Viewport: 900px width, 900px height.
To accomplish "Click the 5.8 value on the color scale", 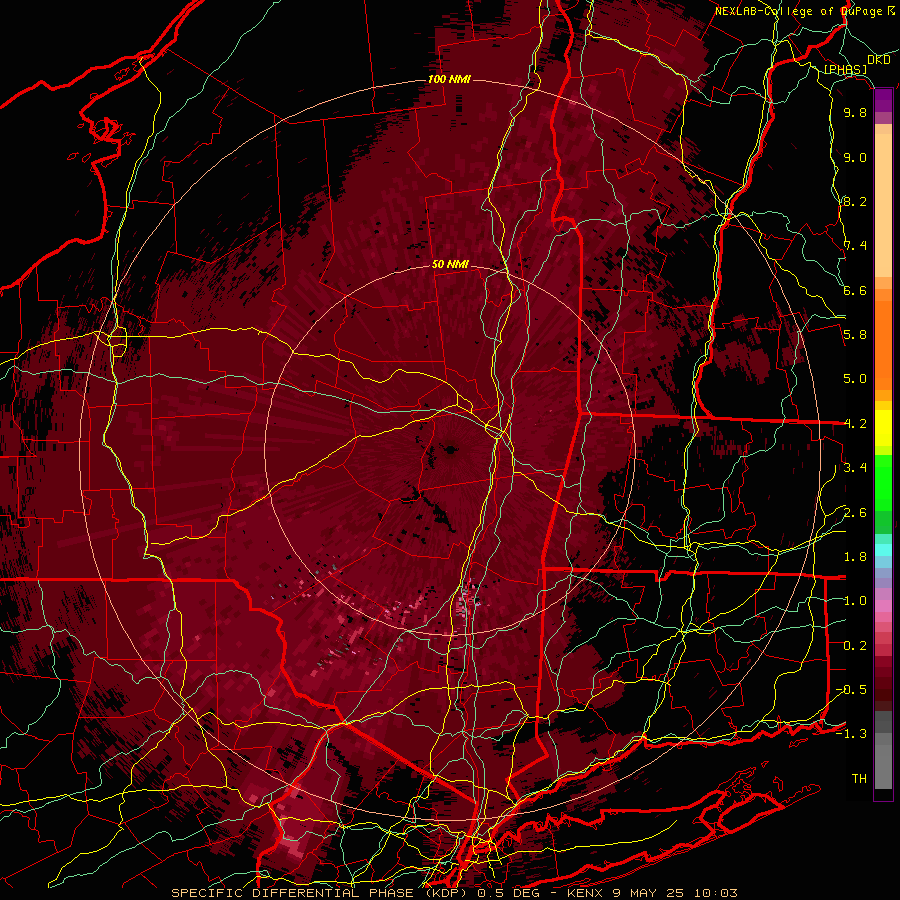I will 855,335.
